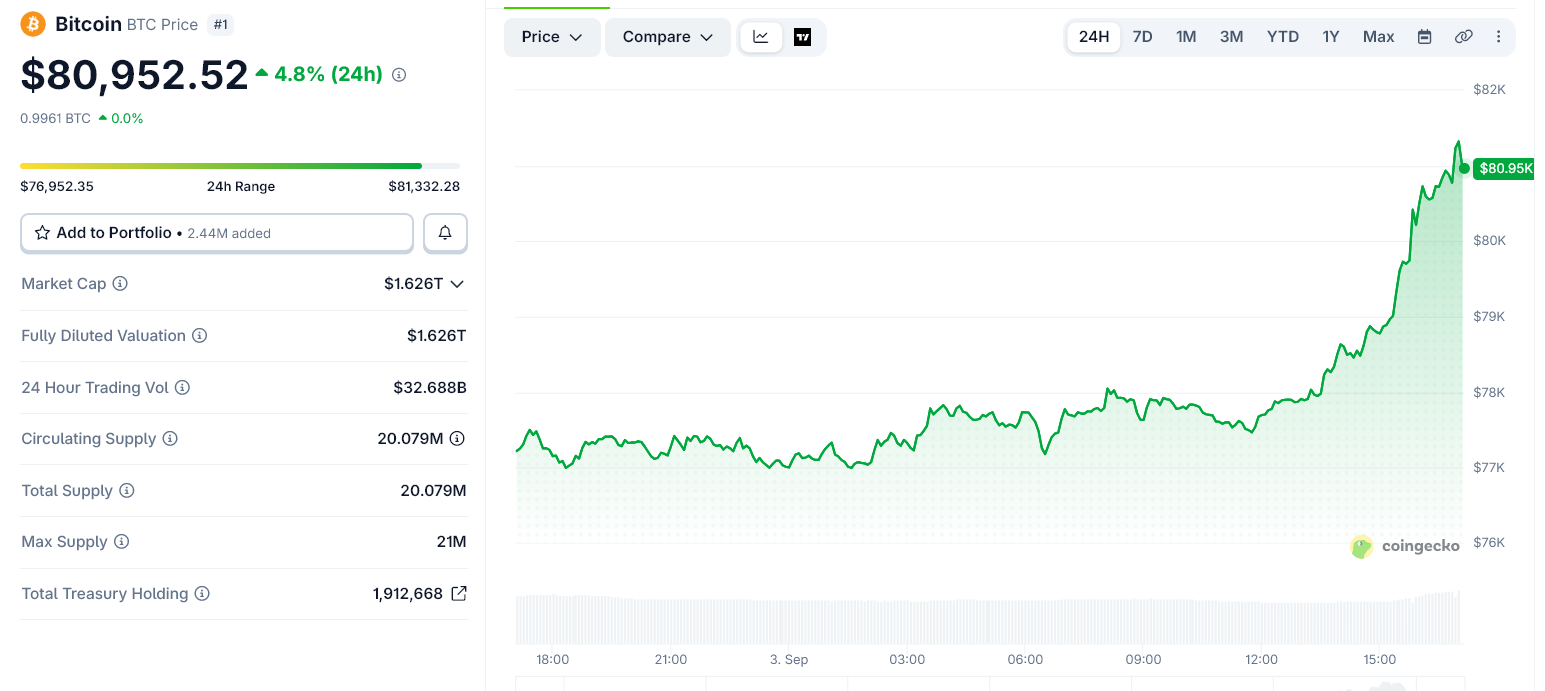Screen dimensions: 1545x691
Task: Click the $32.688B trading volume value
Action: click(430, 388)
